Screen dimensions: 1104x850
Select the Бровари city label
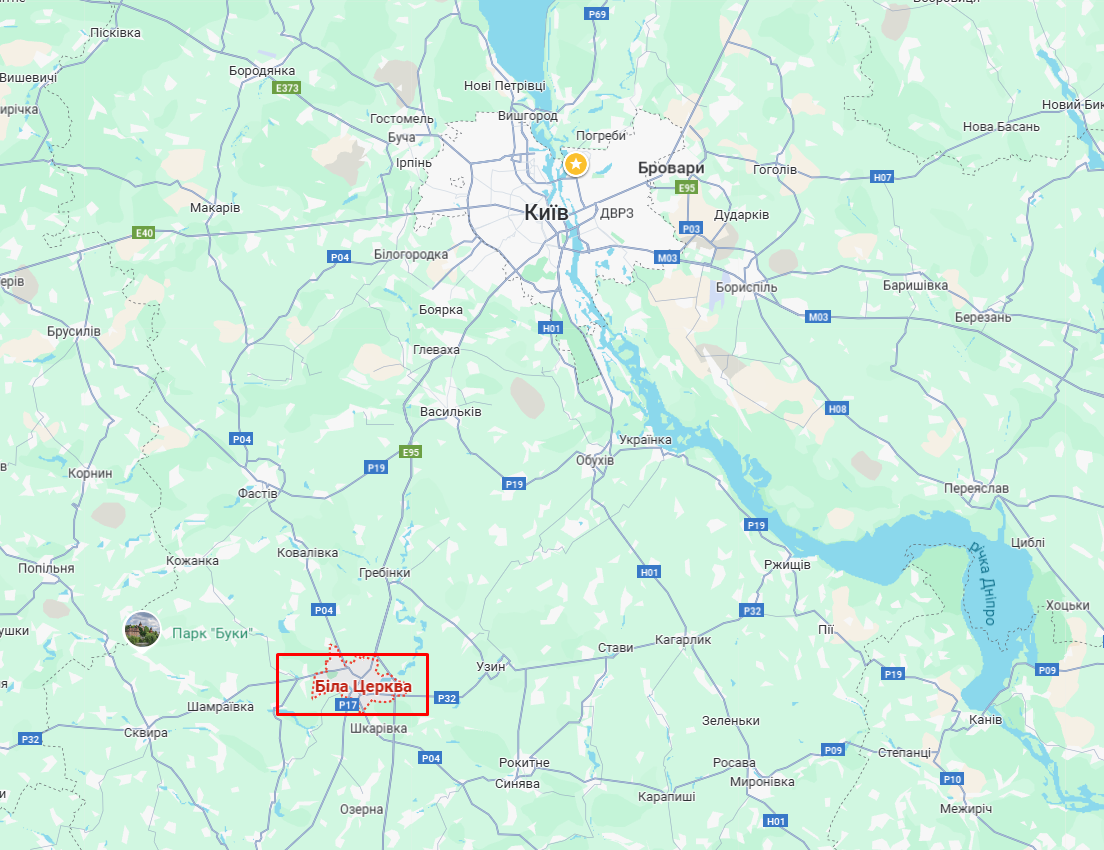coord(671,168)
